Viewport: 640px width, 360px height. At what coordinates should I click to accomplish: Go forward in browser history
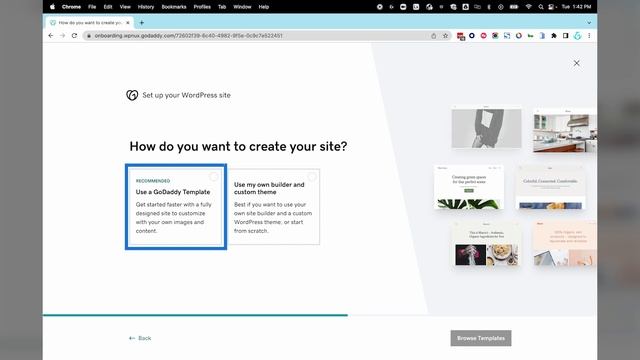point(62,36)
